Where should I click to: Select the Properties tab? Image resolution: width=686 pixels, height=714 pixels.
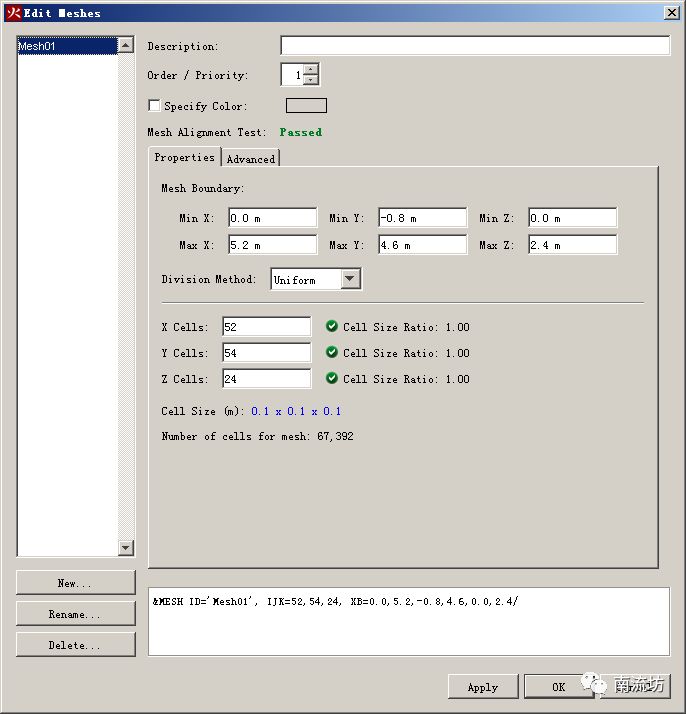tap(184, 158)
